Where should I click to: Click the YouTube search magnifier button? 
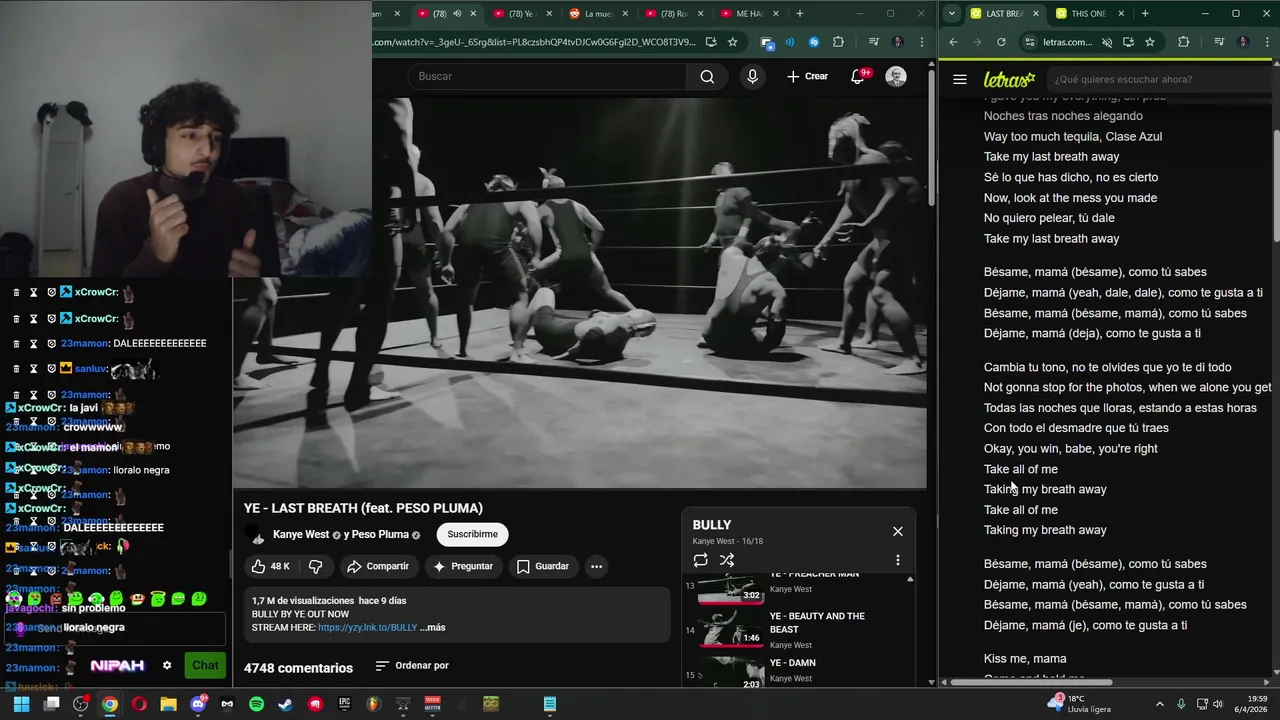click(x=707, y=77)
